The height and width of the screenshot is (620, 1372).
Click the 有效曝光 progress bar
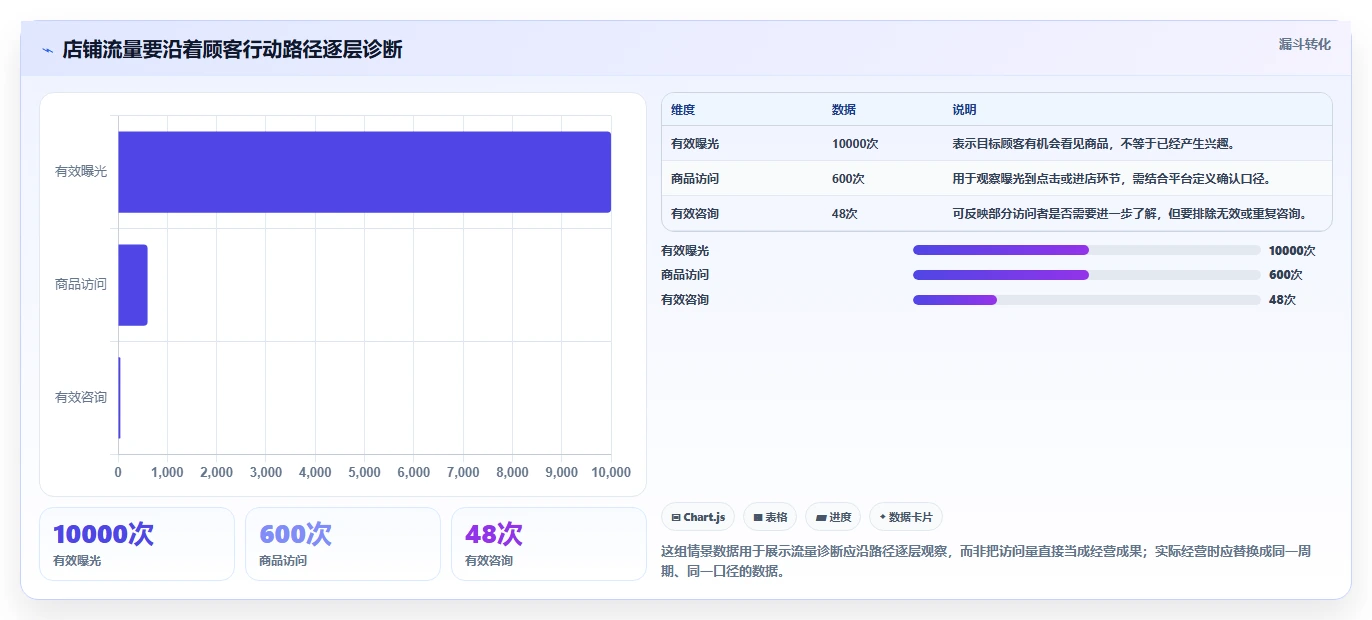[1087, 250]
